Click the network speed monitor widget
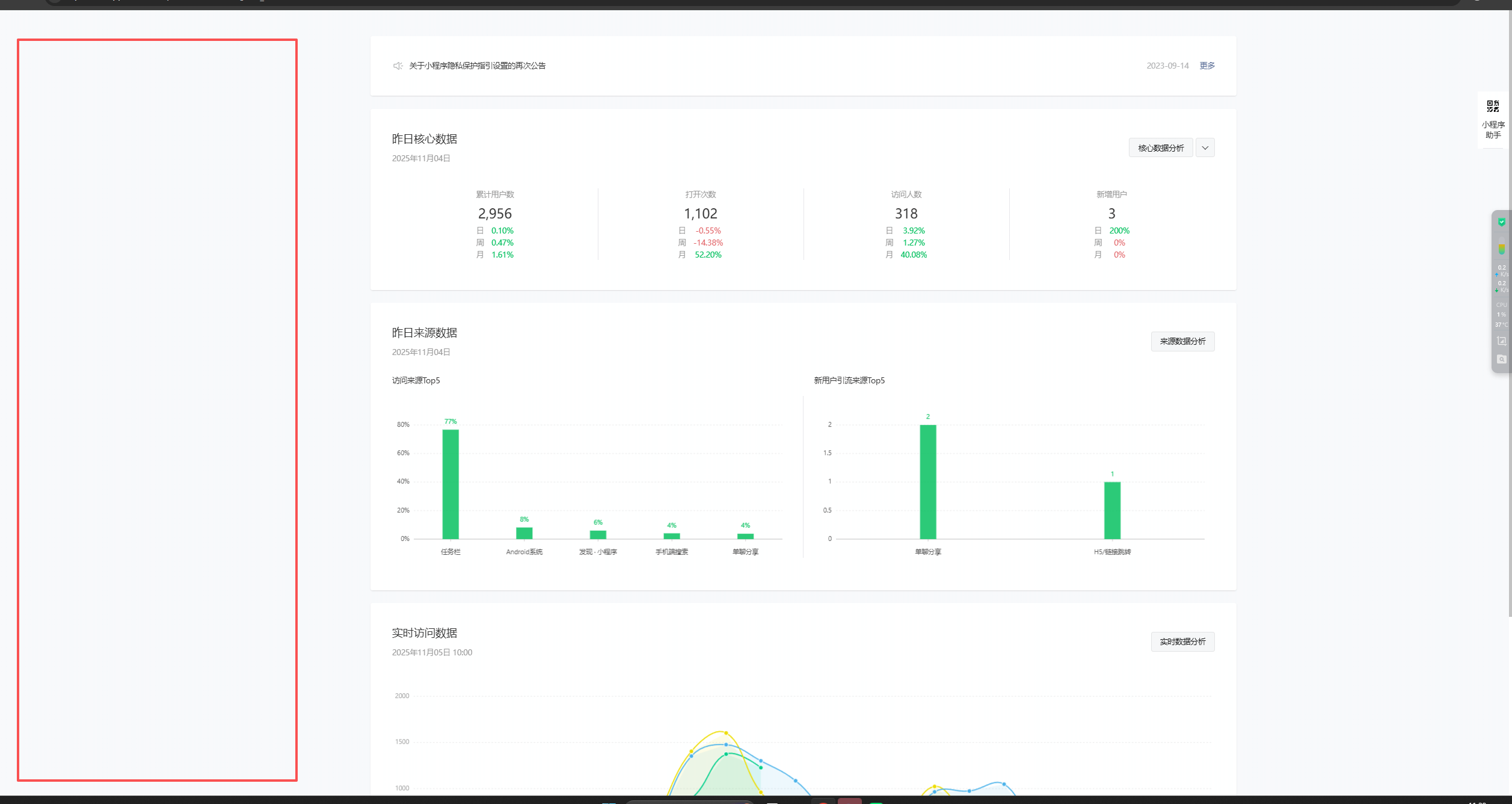The width and height of the screenshot is (1512, 804). point(1501,279)
